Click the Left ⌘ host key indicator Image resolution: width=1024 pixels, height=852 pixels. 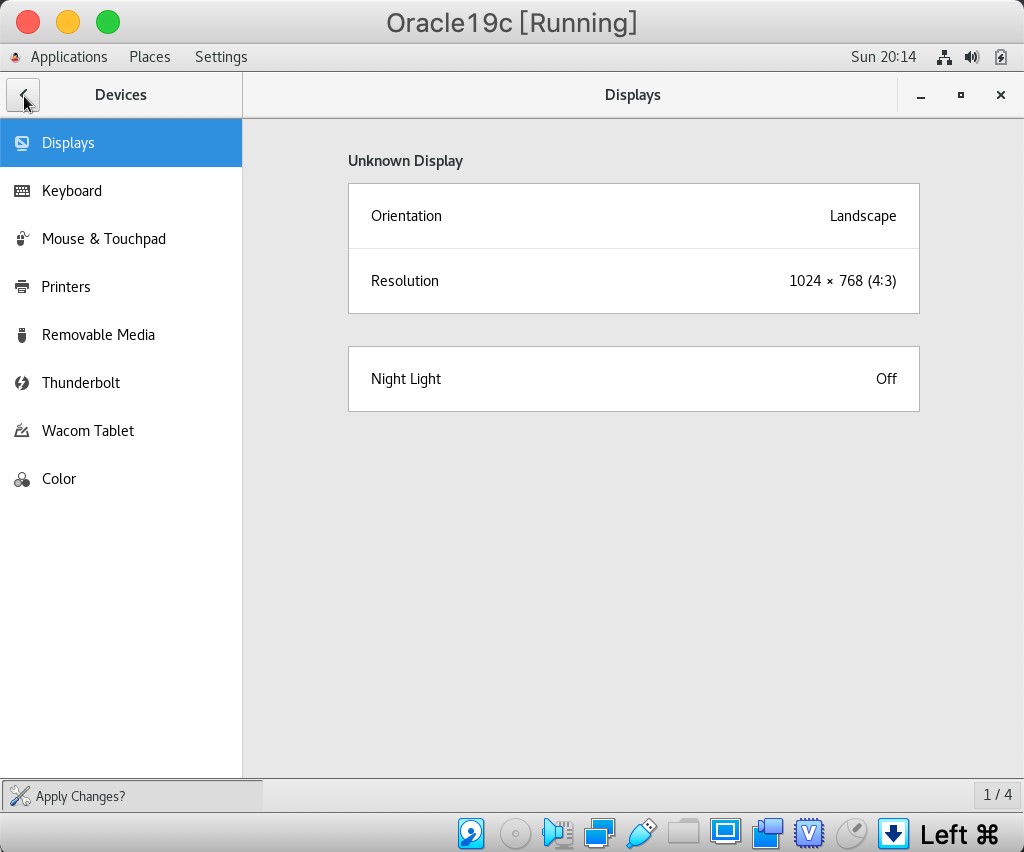coord(959,834)
